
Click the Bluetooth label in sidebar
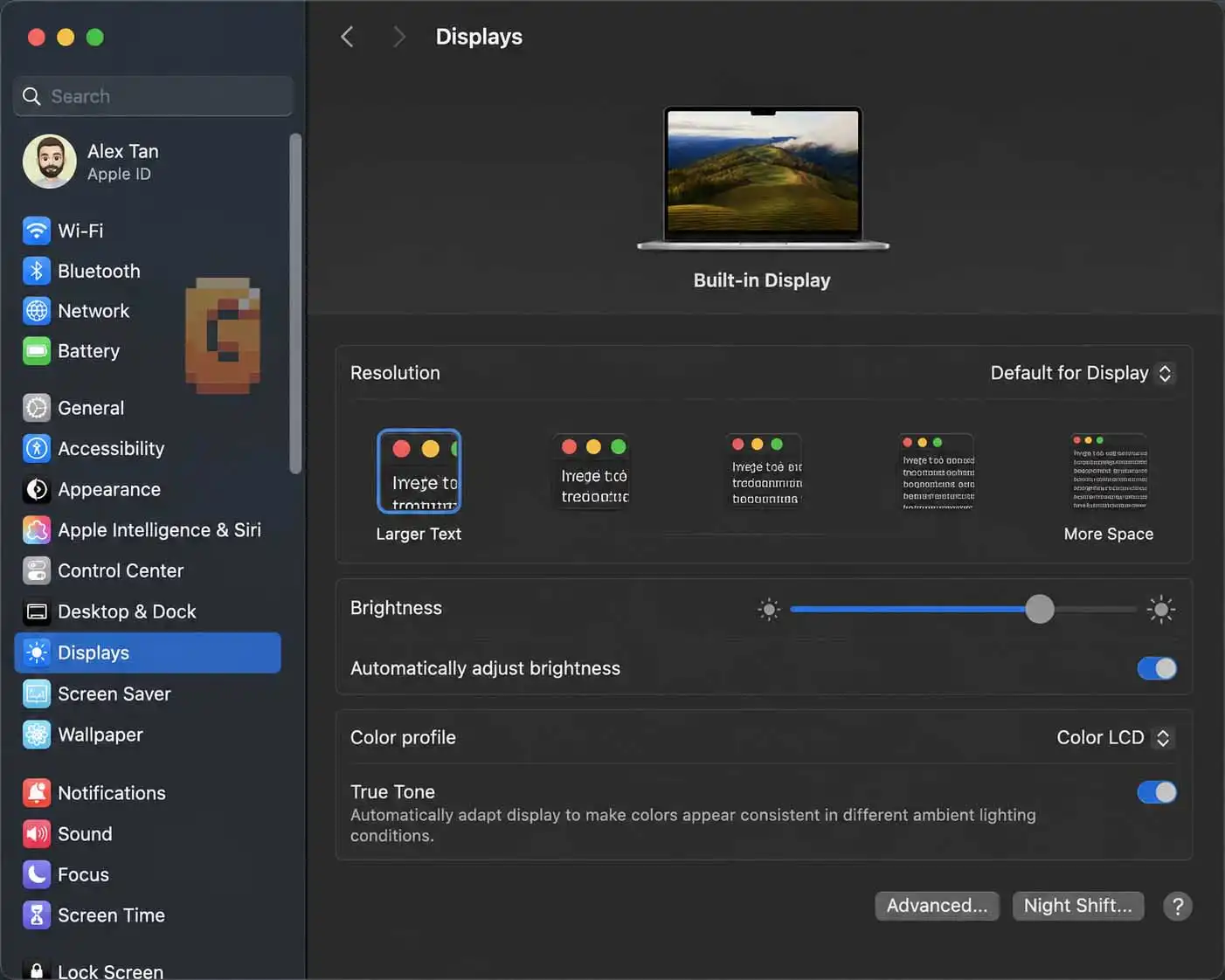99,272
